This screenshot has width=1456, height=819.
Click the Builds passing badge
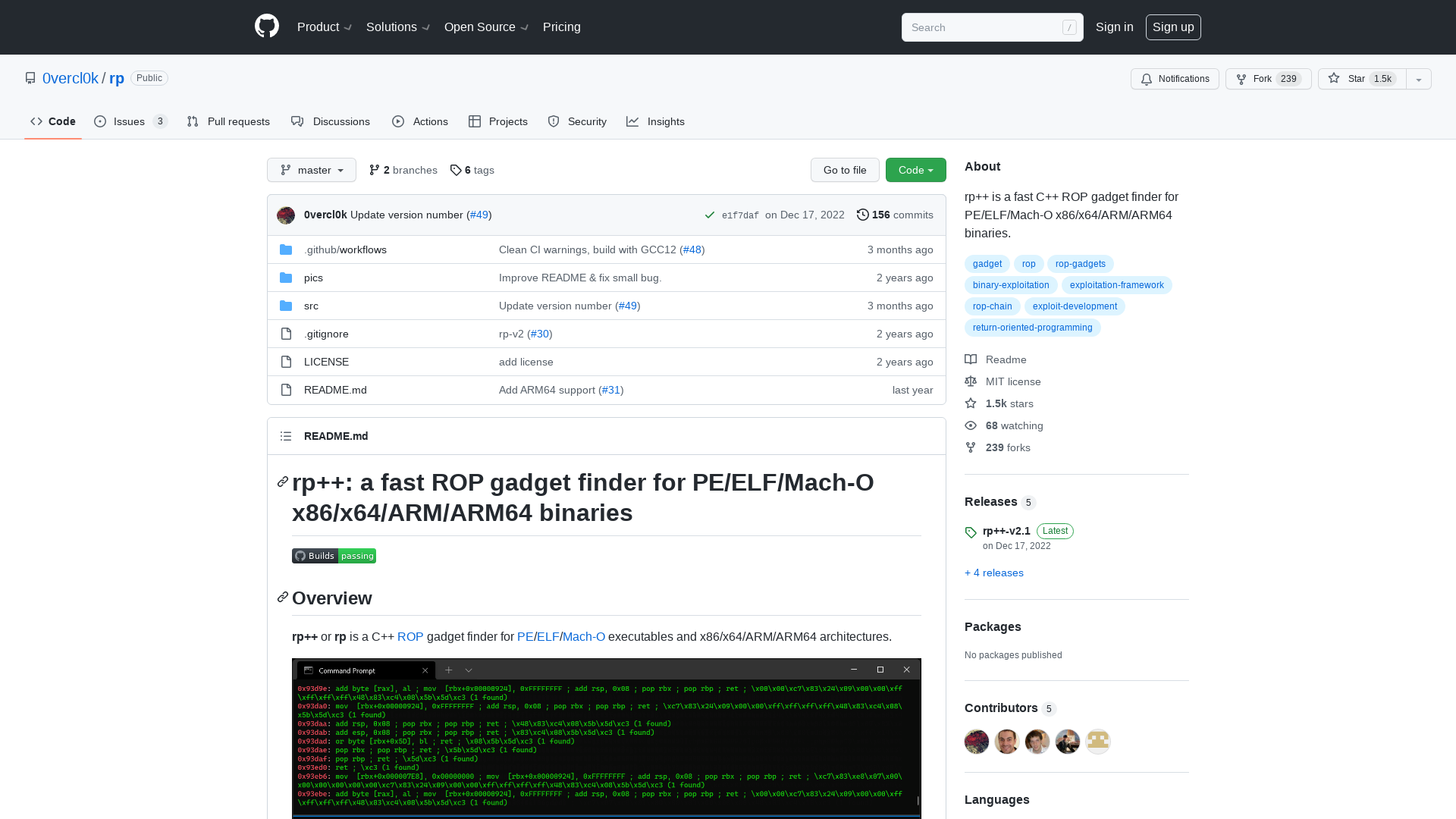[x=334, y=556]
